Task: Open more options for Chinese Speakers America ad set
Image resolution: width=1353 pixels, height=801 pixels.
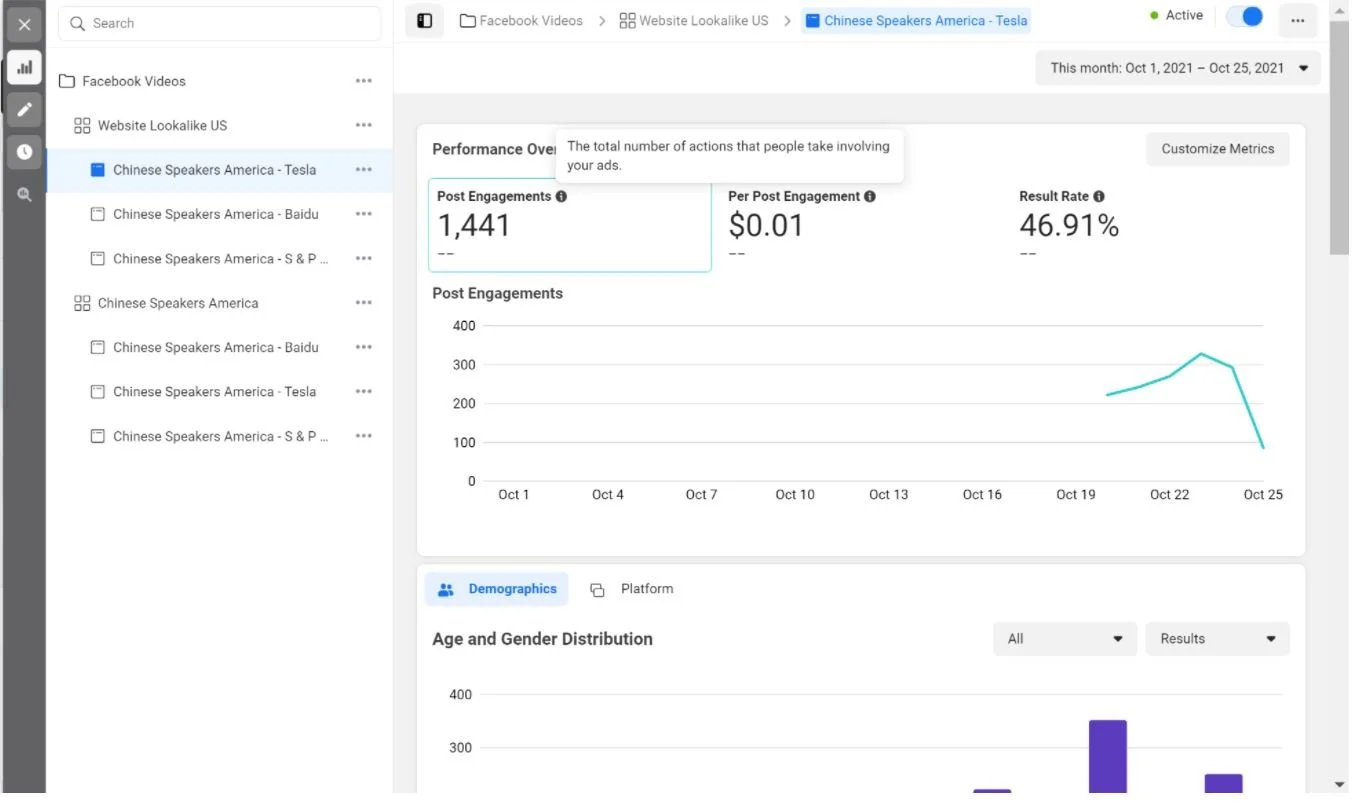Action: [x=364, y=303]
